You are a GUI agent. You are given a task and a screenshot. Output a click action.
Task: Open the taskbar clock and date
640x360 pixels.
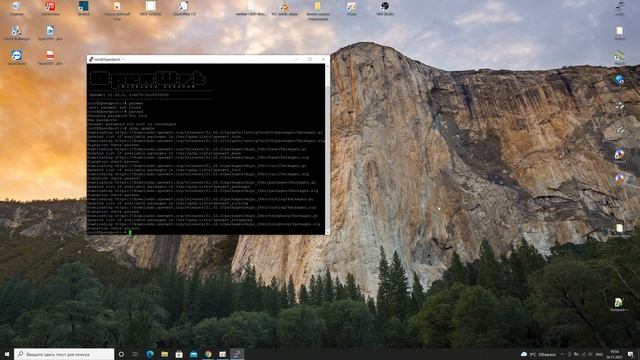tap(614, 354)
